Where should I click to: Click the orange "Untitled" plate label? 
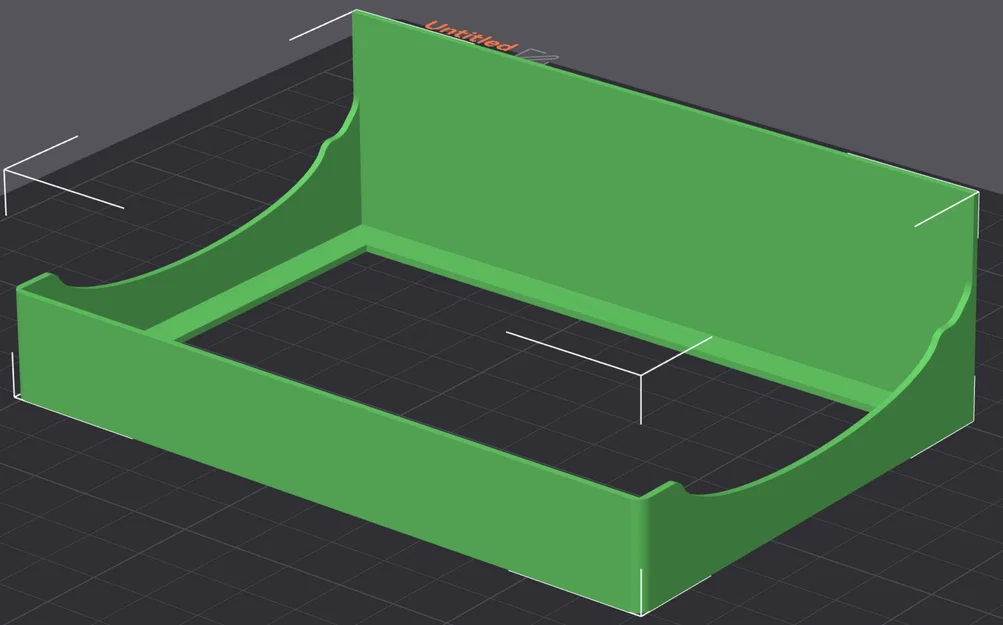[470, 37]
